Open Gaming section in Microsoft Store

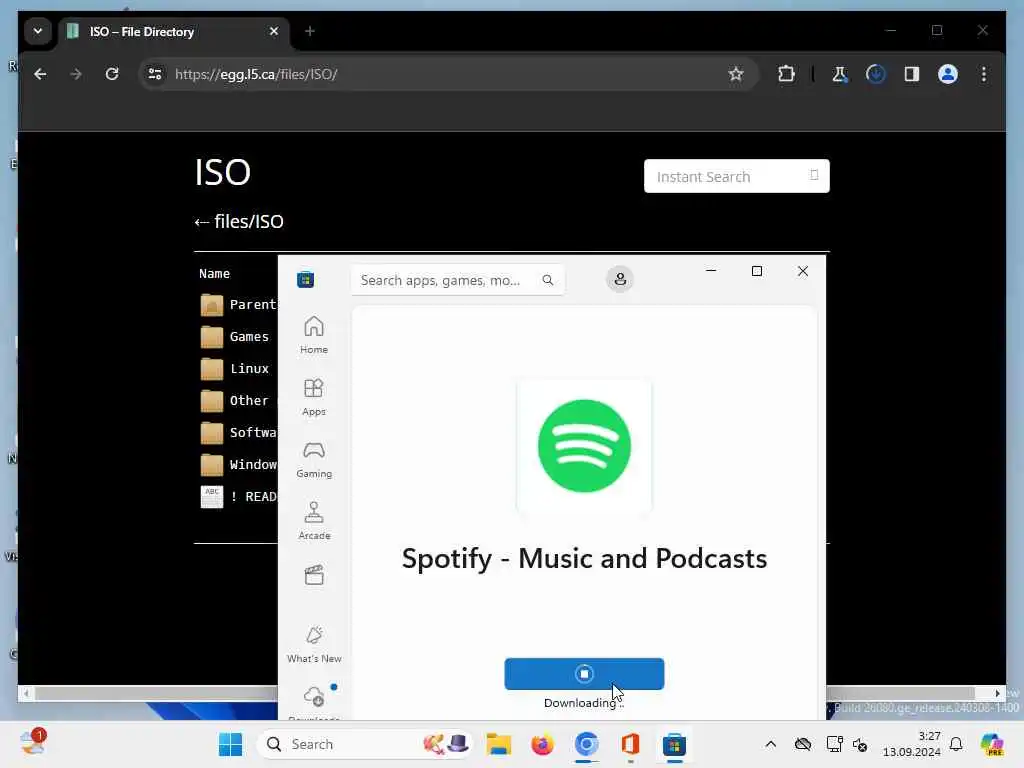pos(314,458)
